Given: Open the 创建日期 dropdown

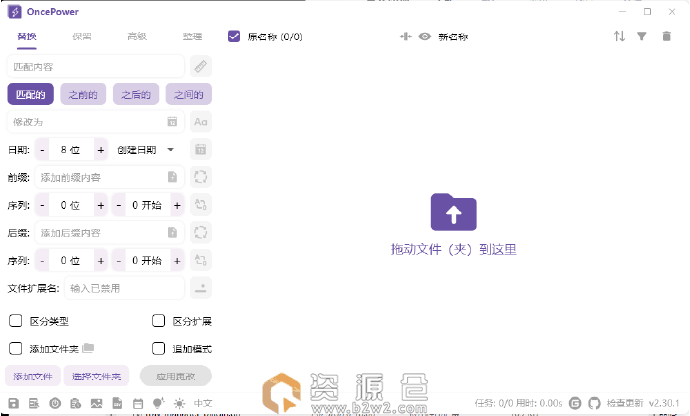Looking at the screenshot, I should click(x=145, y=150).
